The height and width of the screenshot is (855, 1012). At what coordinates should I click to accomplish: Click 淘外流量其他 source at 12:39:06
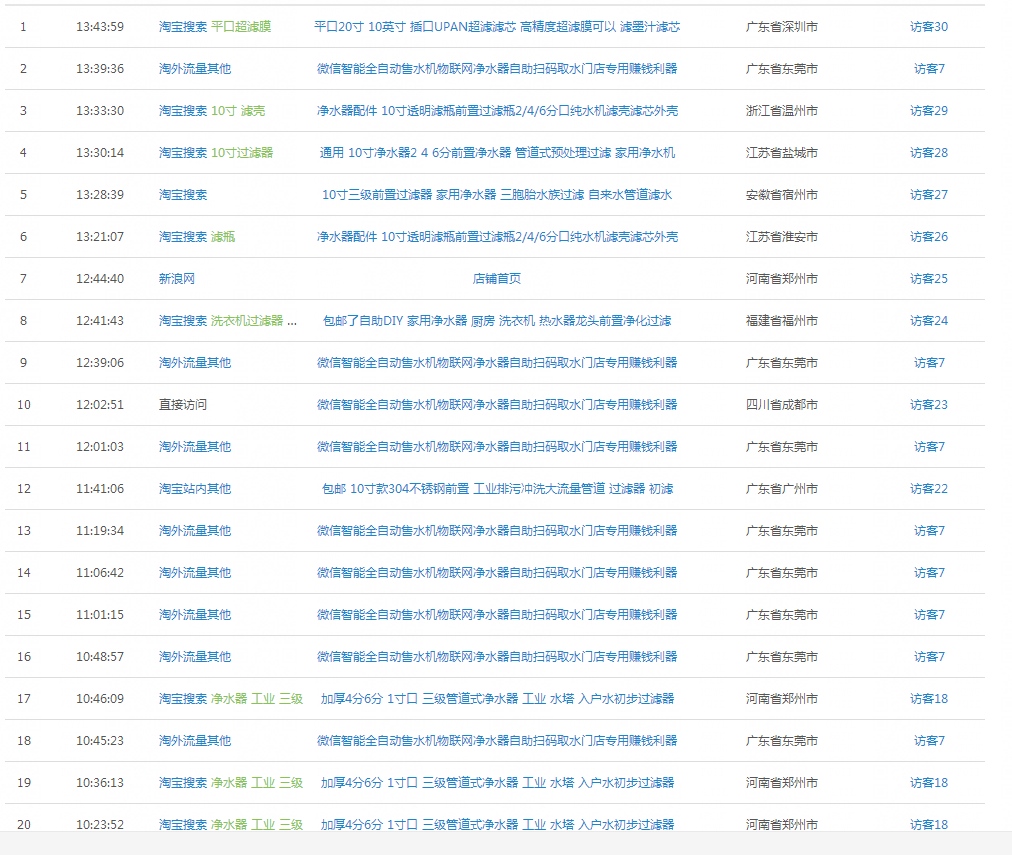click(195, 362)
